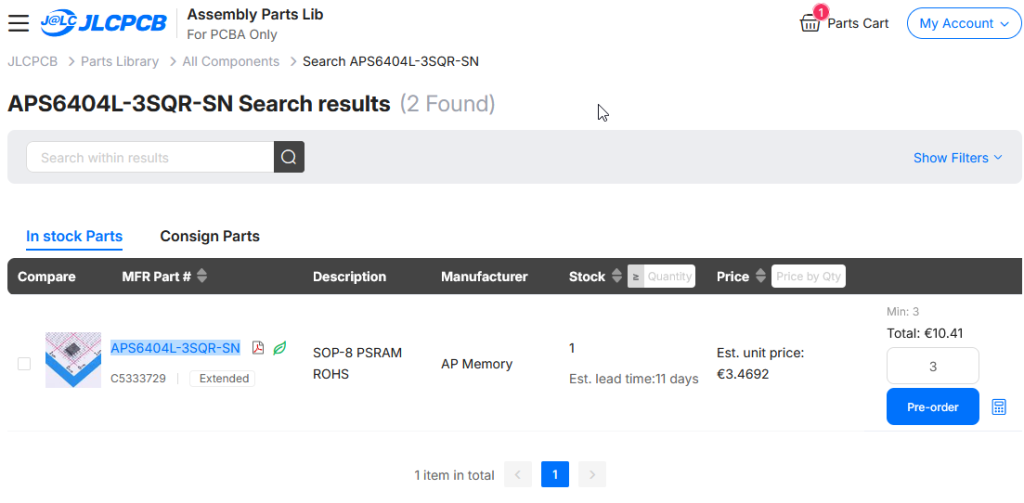Go to previous results page arrow
1024x503 pixels.
[518, 475]
